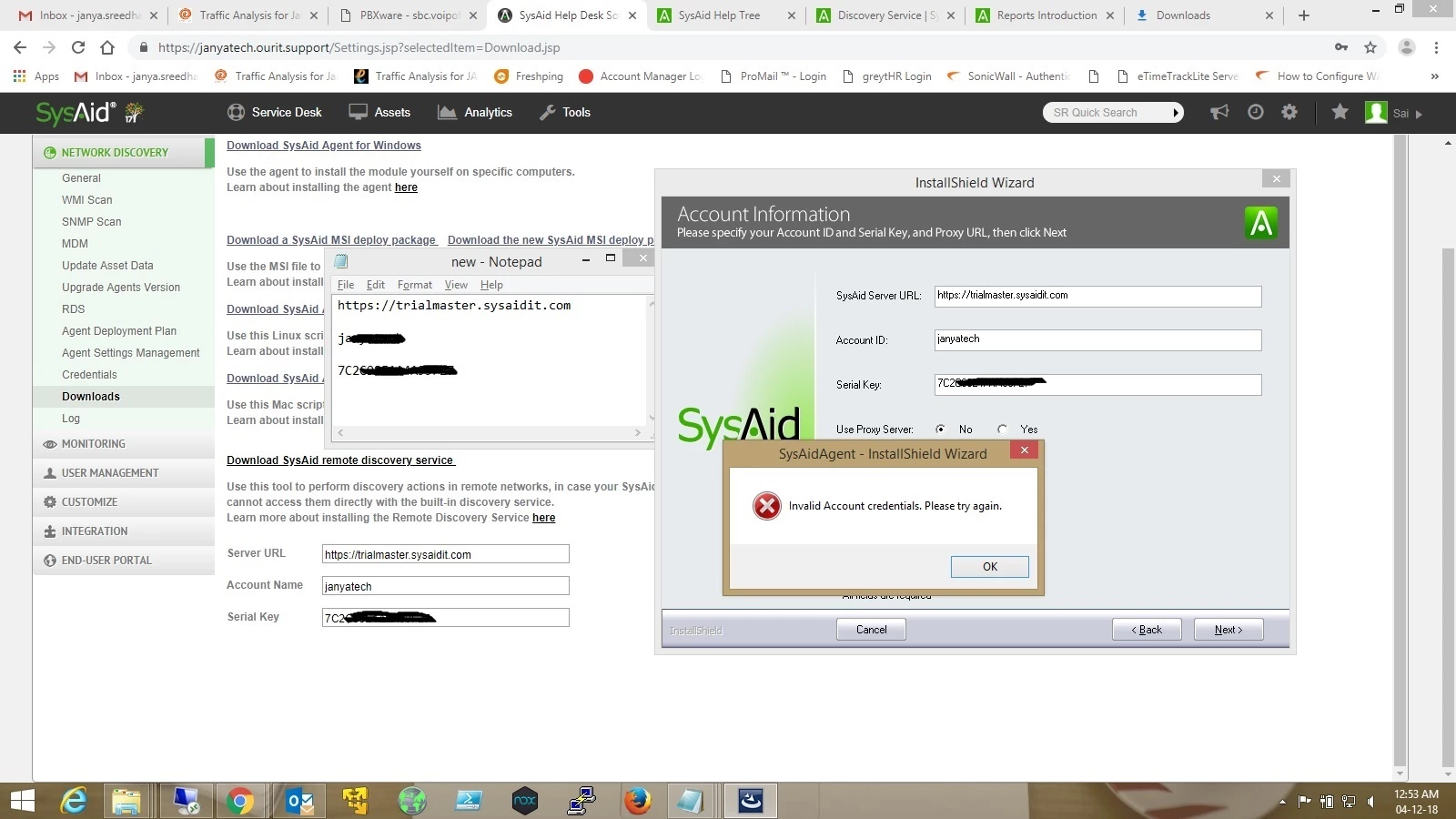
Task: Click the Notepad horizontal scrollbar
Action: (x=489, y=433)
